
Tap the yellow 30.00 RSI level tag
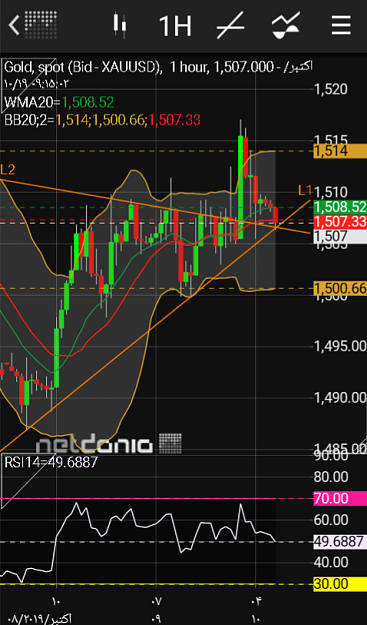click(340, 584)
